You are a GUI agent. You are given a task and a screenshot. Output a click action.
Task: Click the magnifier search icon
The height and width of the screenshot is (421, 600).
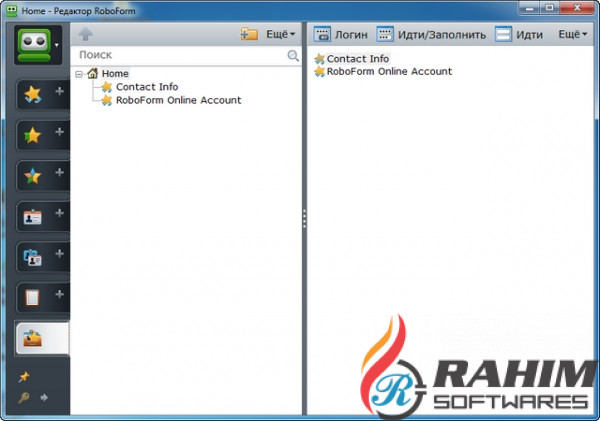click(293, 56)
